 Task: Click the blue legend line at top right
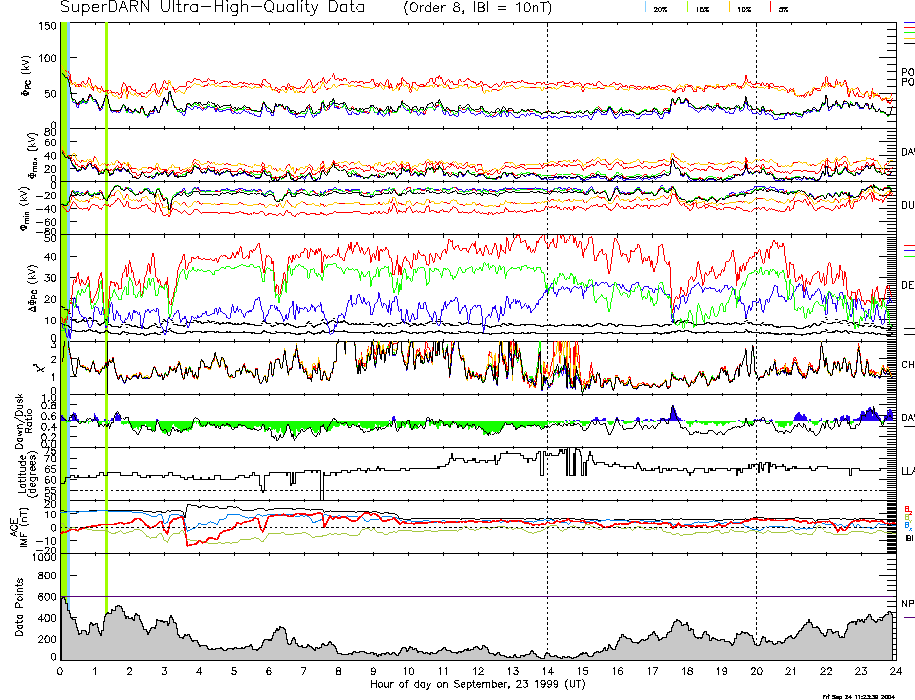[x=908, y=23]
